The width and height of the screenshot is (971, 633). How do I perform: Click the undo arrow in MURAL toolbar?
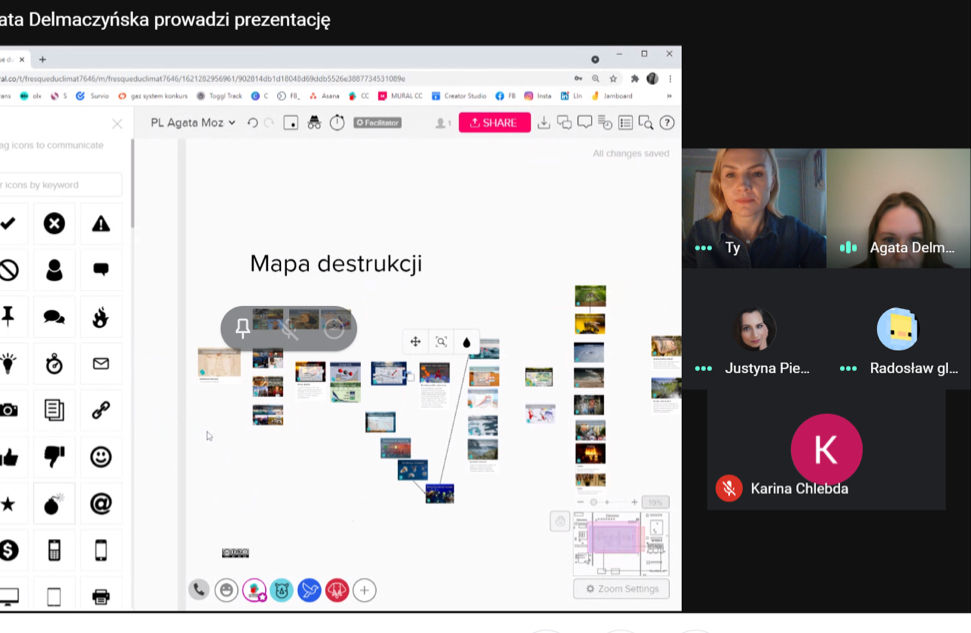tap(253, 123)
